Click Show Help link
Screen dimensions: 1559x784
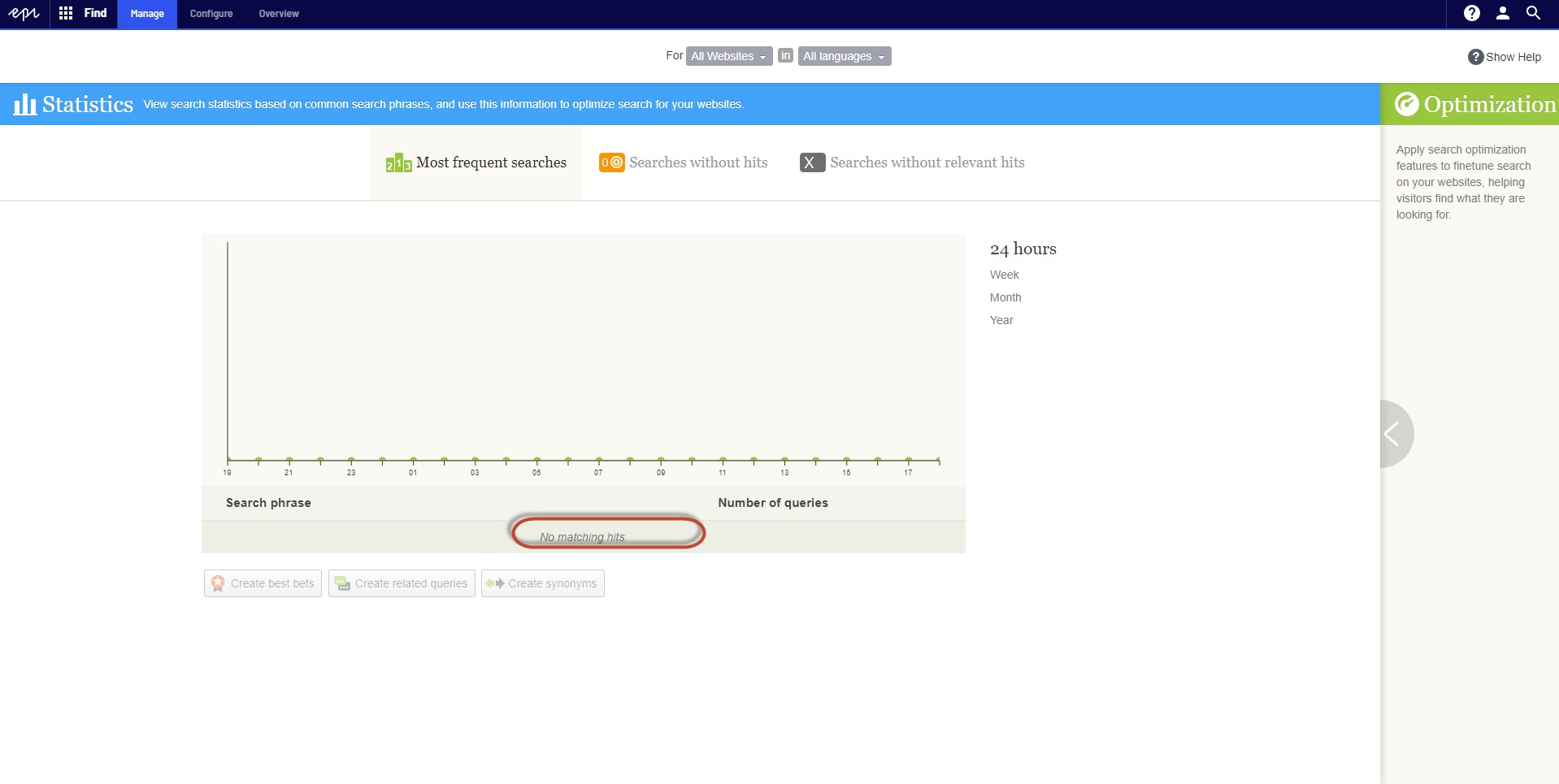click(1505, 57)
